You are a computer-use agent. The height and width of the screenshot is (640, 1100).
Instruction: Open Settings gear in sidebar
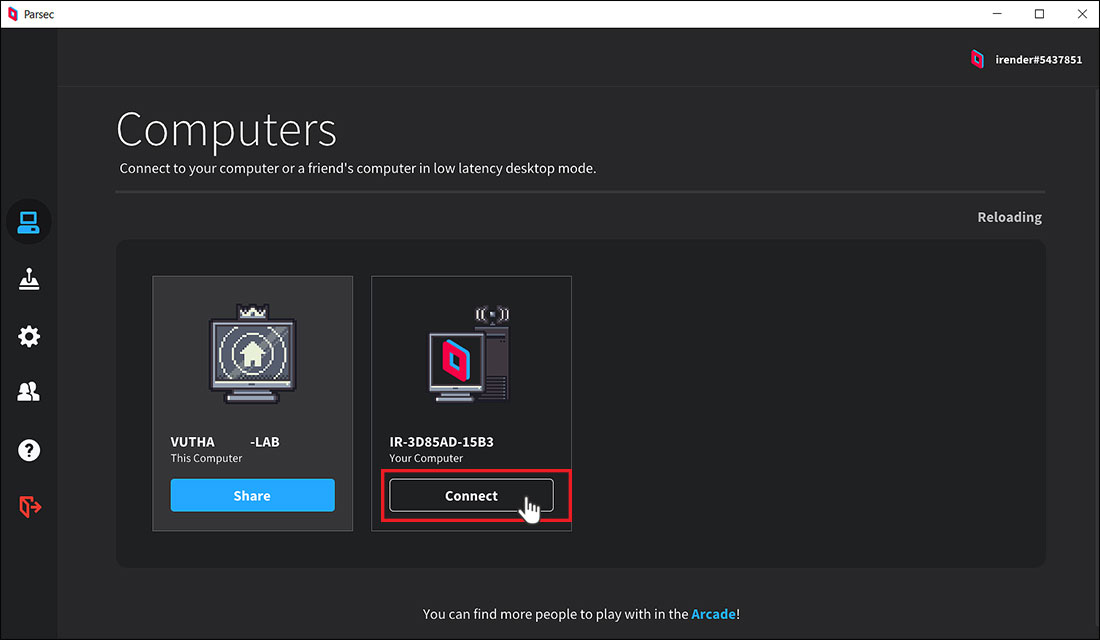[29, 336]
